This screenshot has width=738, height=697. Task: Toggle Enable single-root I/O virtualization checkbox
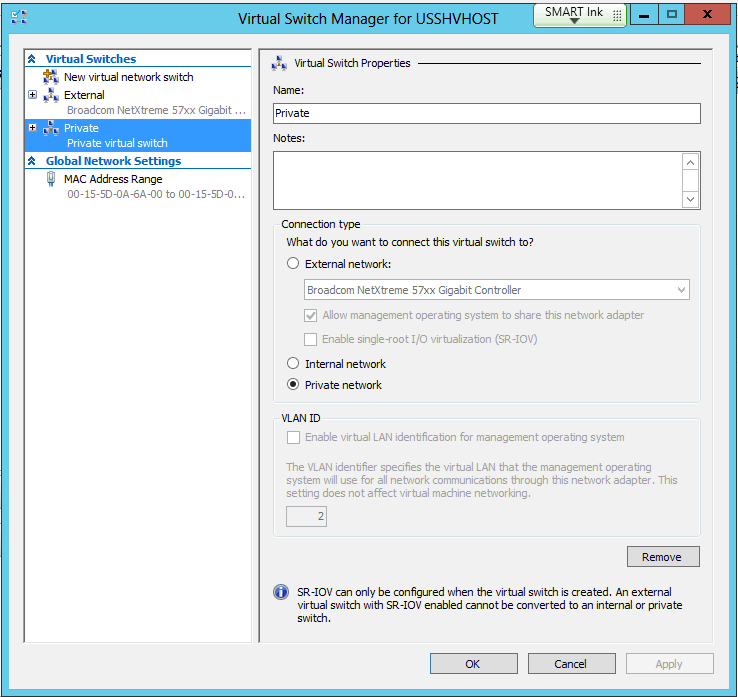310,339
